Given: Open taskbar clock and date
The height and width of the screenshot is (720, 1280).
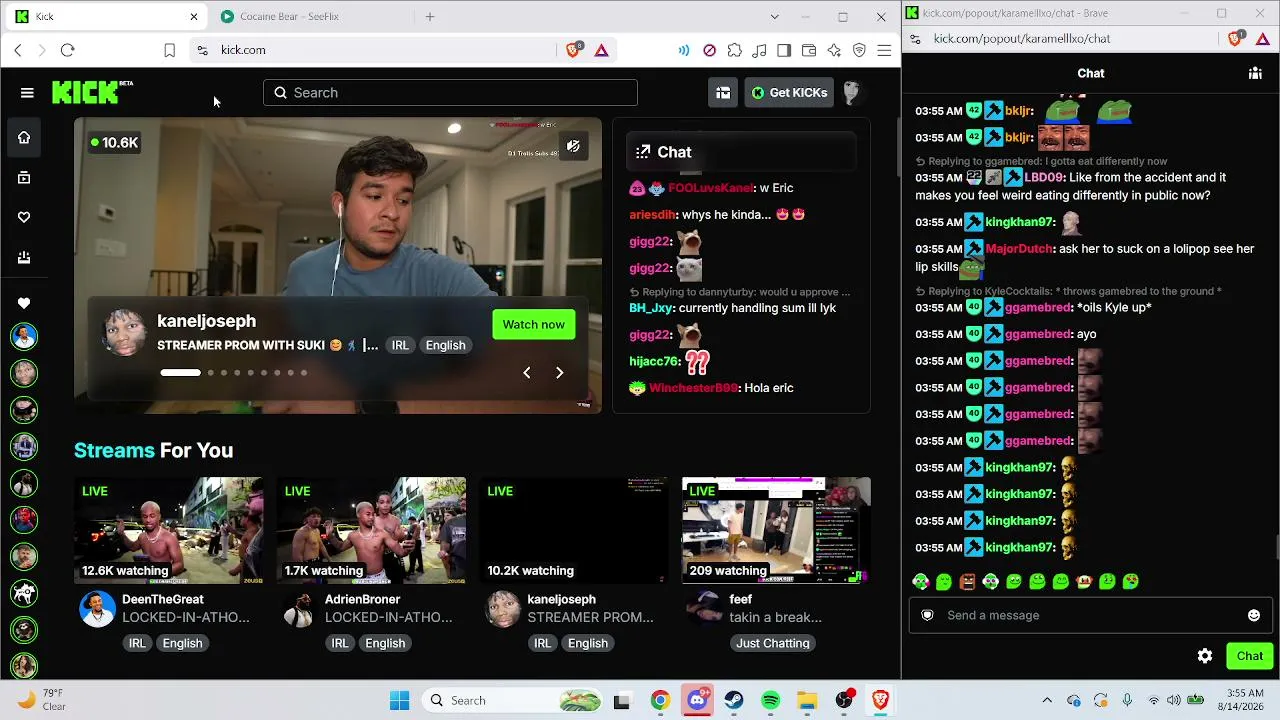Looking at the screenshot, I should point(1241,700).
